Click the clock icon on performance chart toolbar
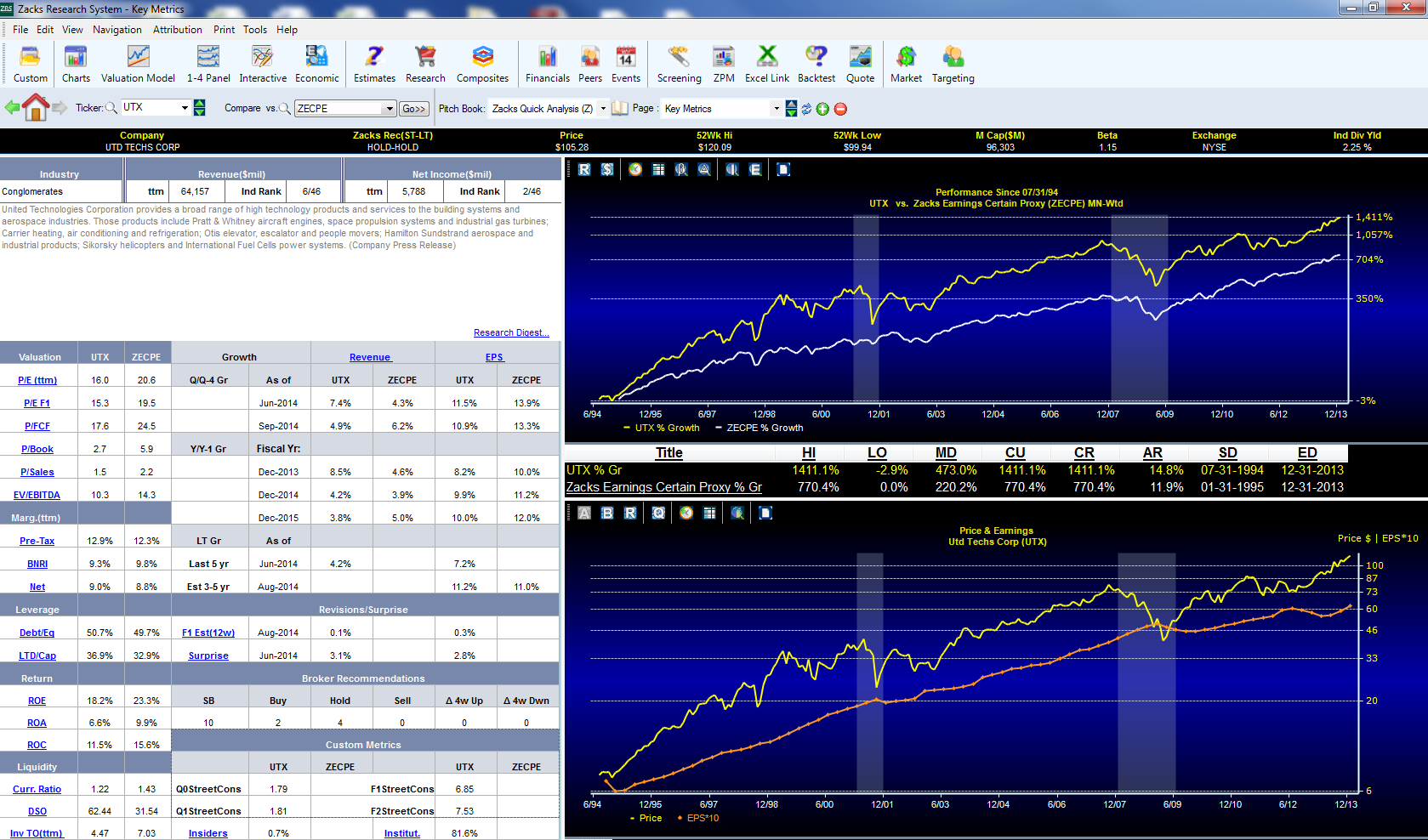 click(635, 169)
